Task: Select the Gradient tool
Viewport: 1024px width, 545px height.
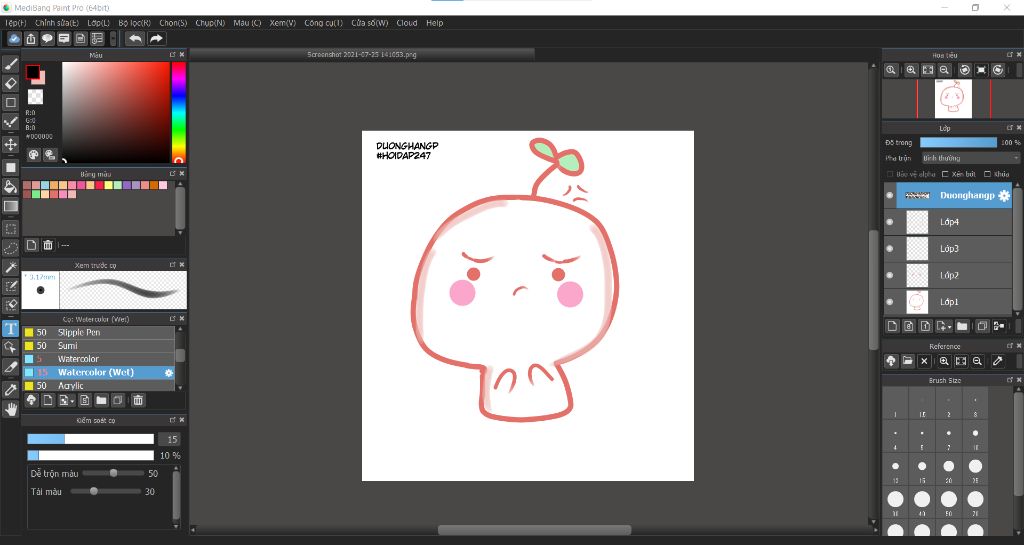Action: click(10, 206)
